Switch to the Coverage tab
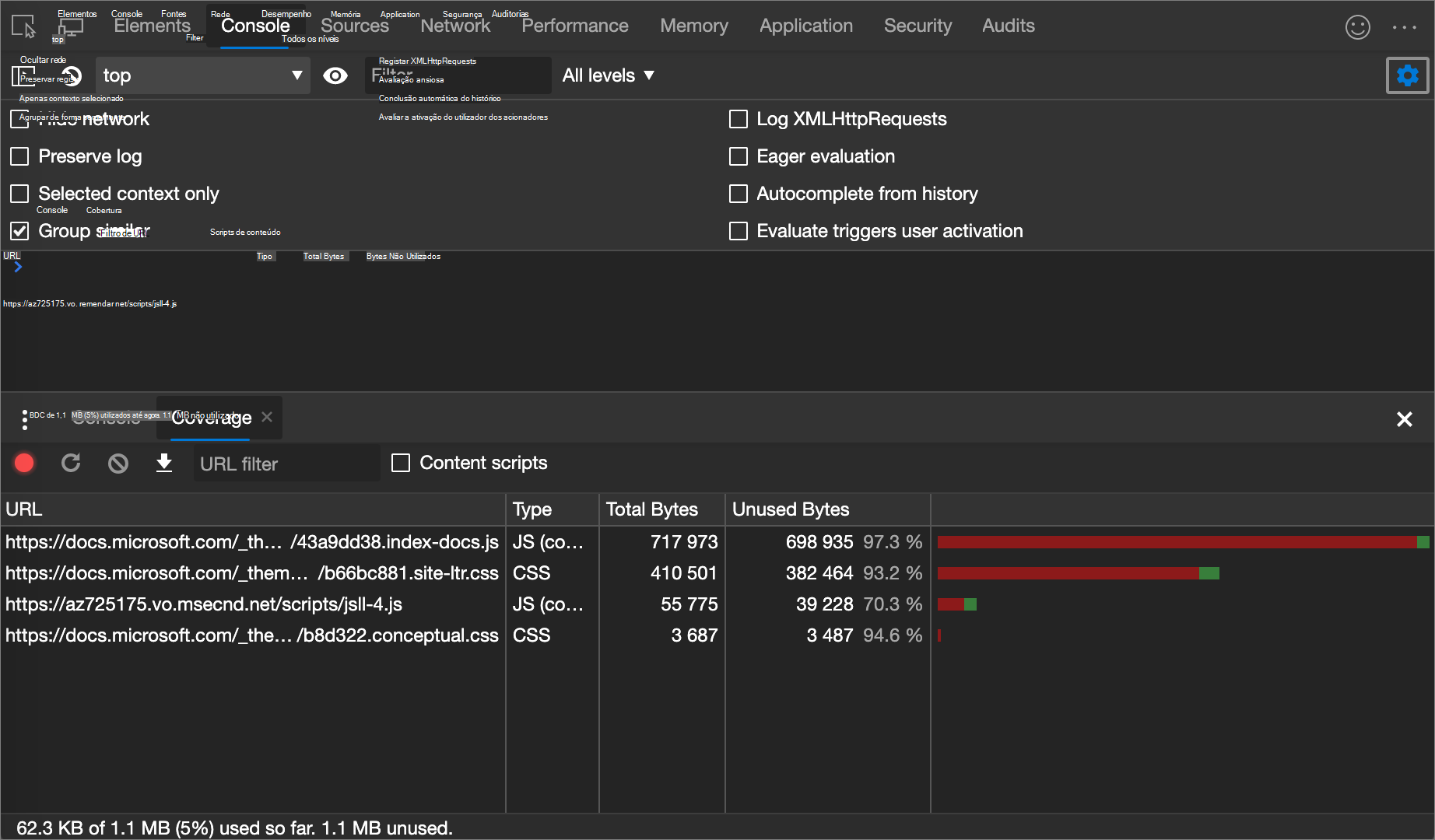The height and width of the screenshot is (840, 1435). click(211, 418)
